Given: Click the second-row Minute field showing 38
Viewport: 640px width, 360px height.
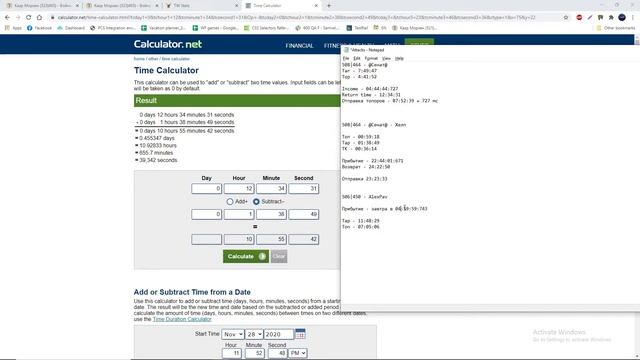Looking at the screenshot, I should coord(271,214).
